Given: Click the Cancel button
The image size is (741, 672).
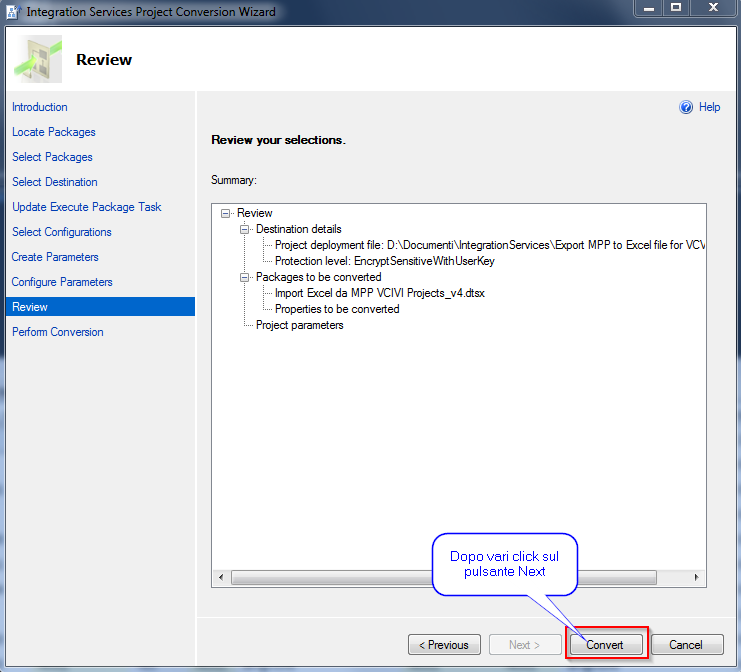Looking at the screenshot, I should 687,645.
